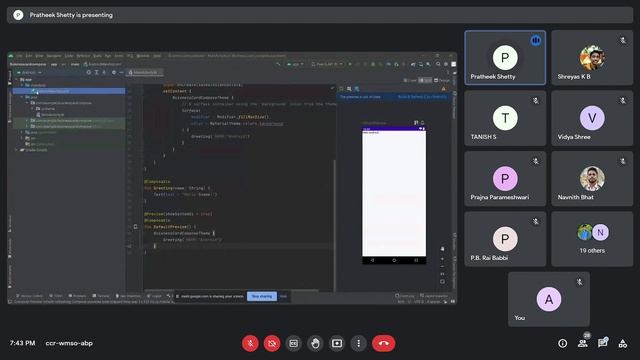Screen dimensions: 640x360
Task: Open the Build menu in Android Studio
Action: click(x=97, y=56)
